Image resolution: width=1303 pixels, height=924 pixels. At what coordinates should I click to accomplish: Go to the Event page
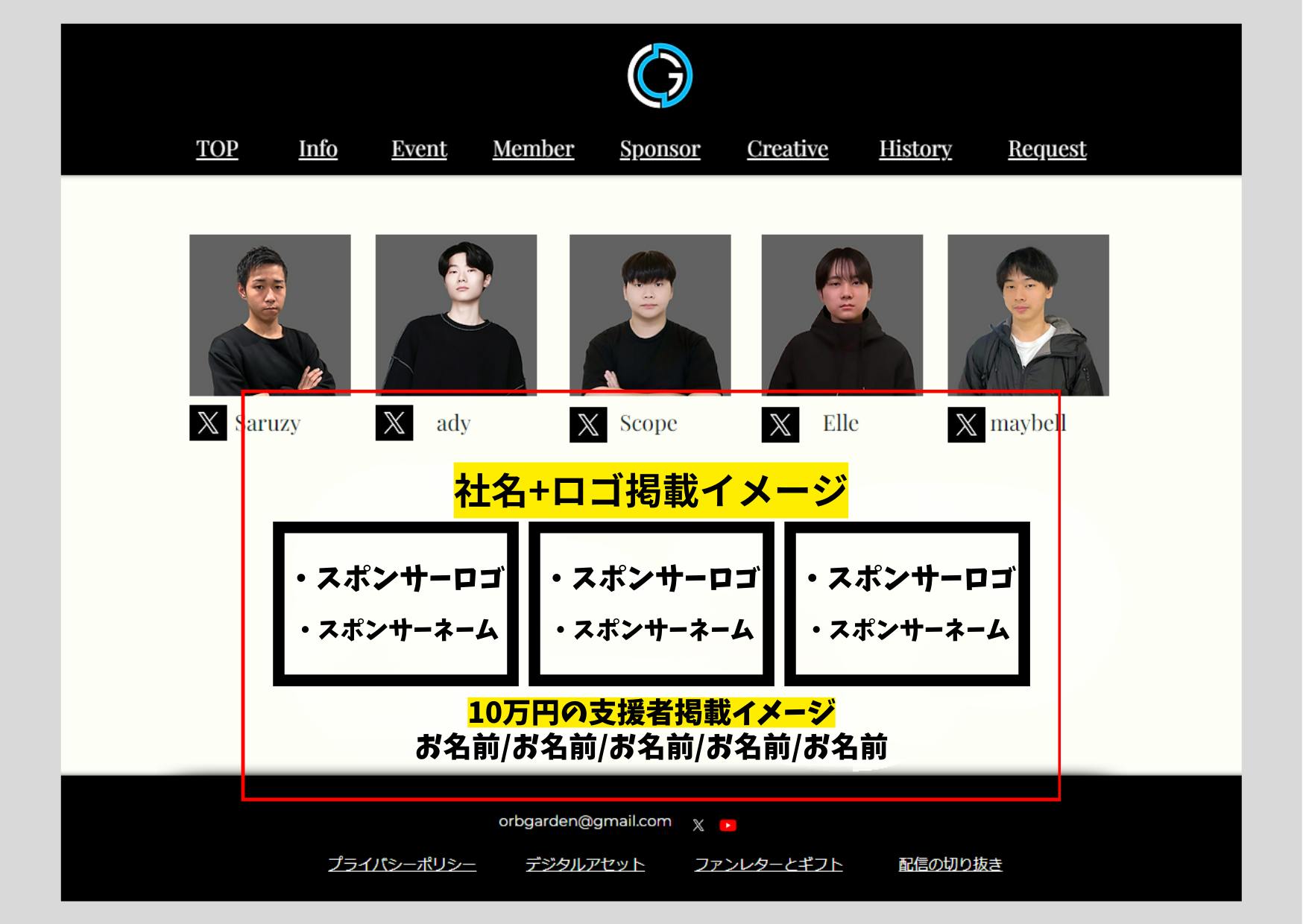[x=419, y=149]
